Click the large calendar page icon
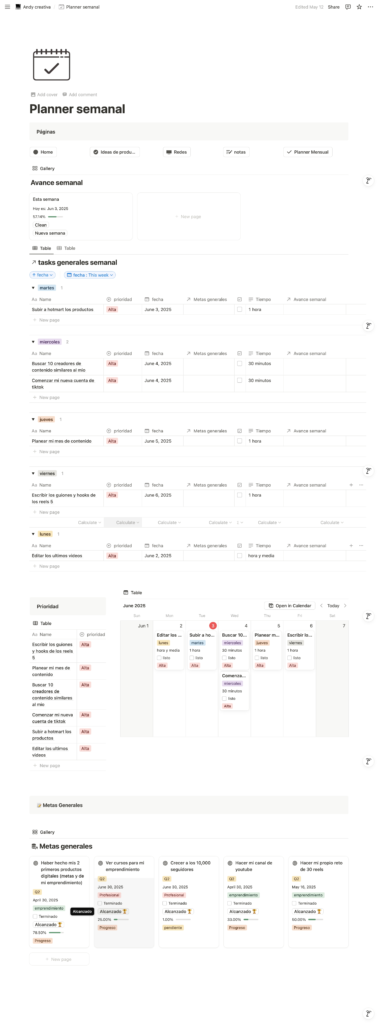Image resolution: width=379 pixels, height=1024 pixels. [x=52, y=64]
